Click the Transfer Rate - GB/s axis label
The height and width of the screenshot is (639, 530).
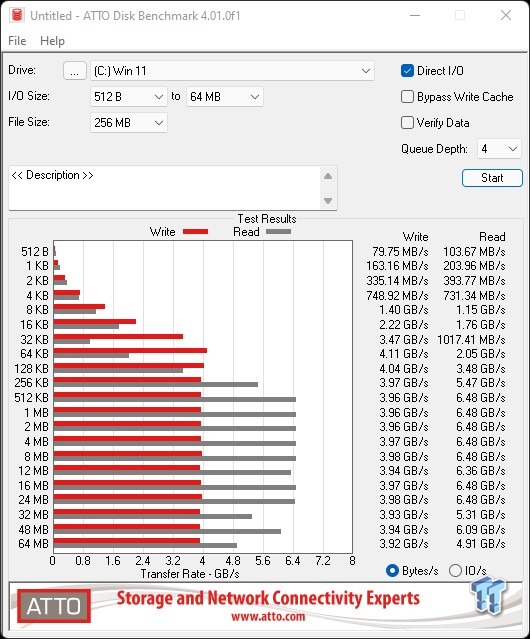(190, 574)
